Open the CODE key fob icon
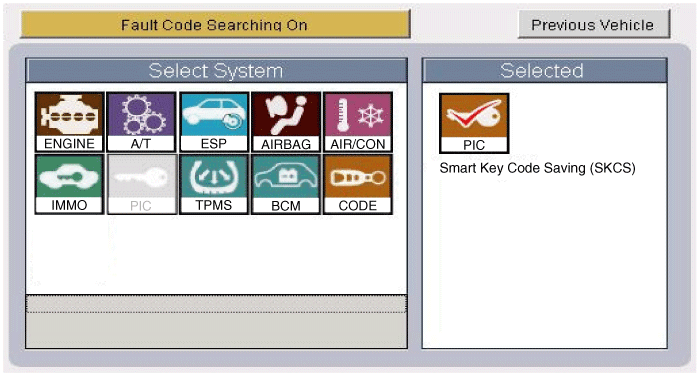700x376 pixels. point(358,184)
